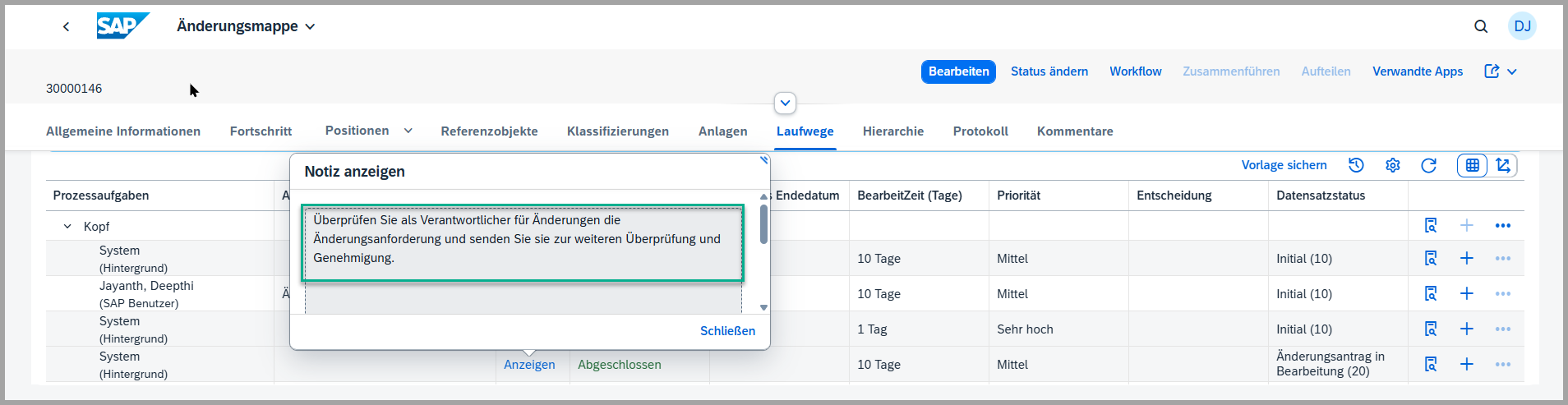Refresh the Laufwege table
The width and height of the screenshot is (1568, 405).
click(1428, 165)
